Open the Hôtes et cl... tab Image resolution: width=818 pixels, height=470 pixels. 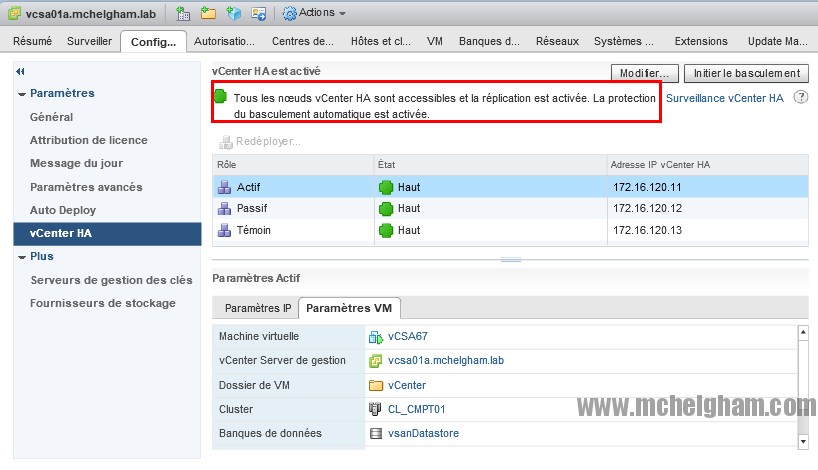(x=381, y=41)
